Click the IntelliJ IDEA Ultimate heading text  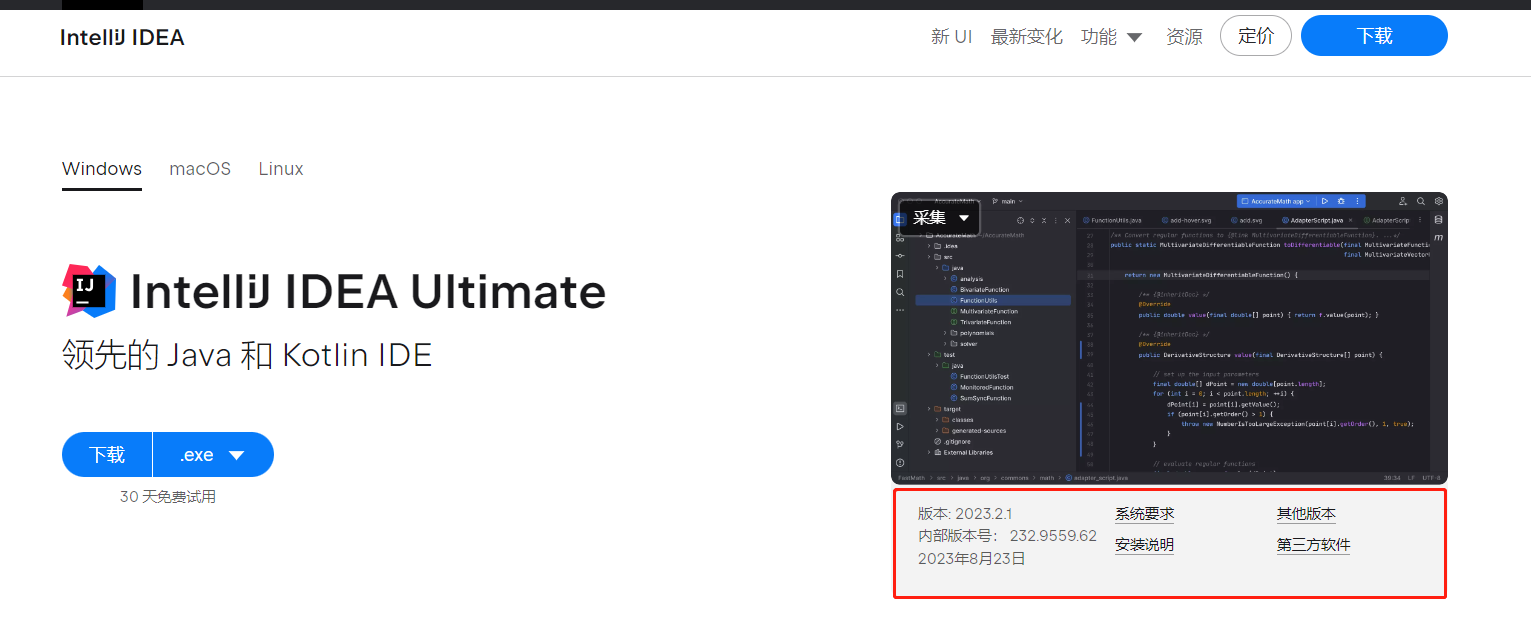[368, 291]
